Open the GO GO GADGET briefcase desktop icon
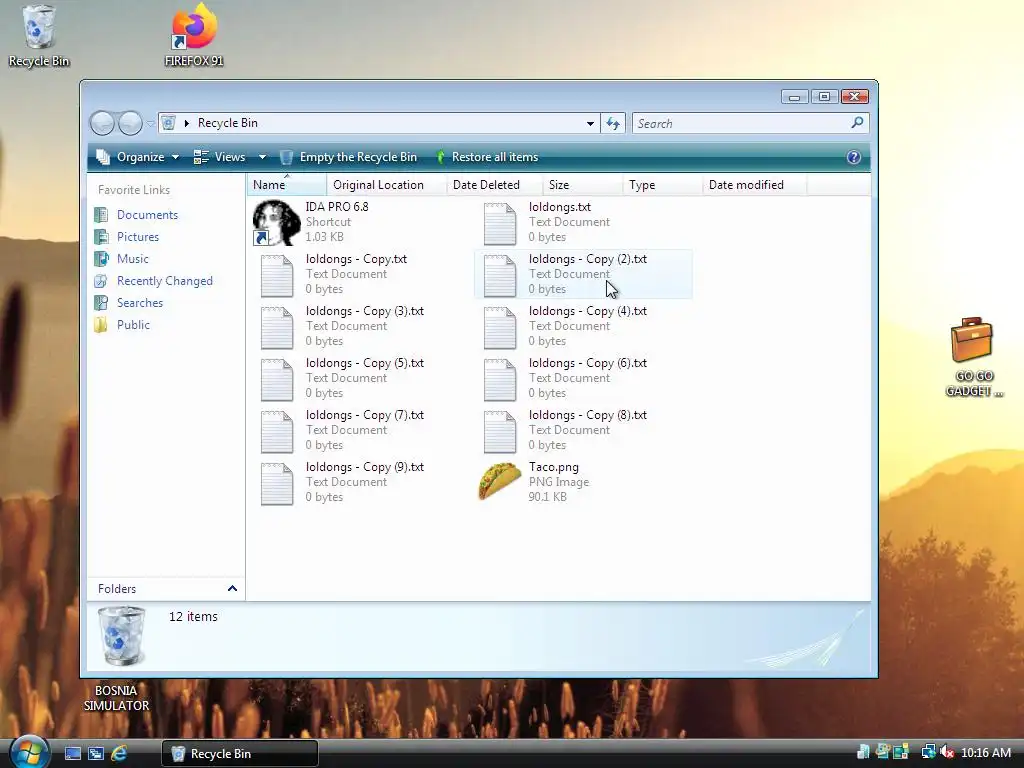The image size is (1024, 768). (x=974, y=357)
